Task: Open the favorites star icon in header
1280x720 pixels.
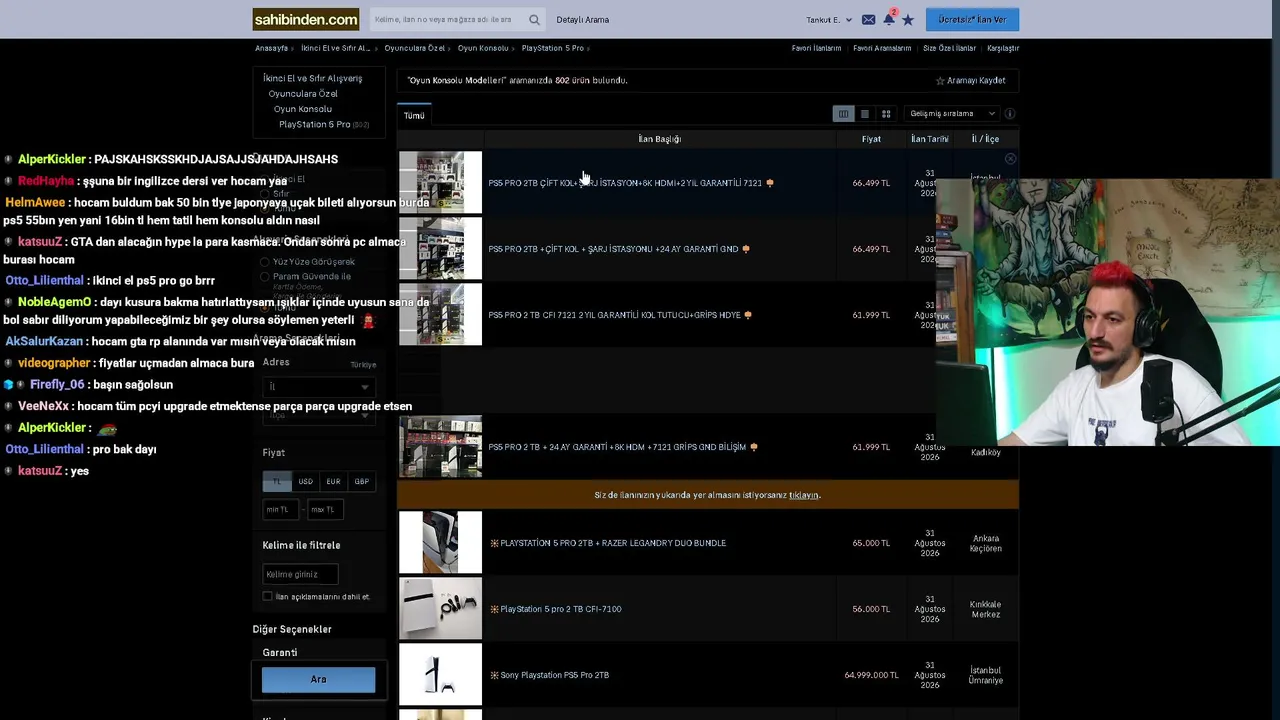Action: (908, 19)
